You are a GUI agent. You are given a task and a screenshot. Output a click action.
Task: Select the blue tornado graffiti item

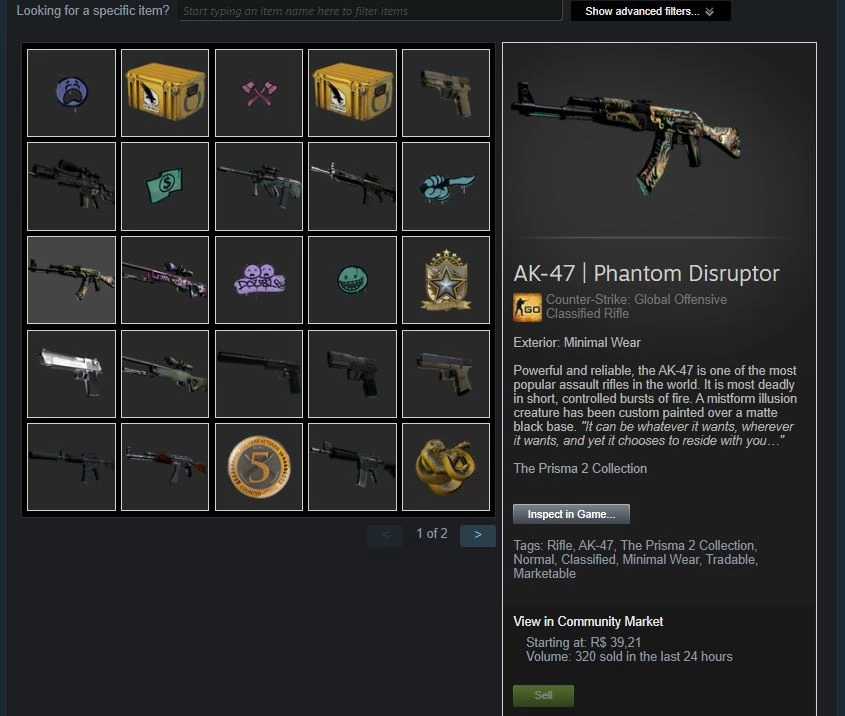click(x=446, y=186)
